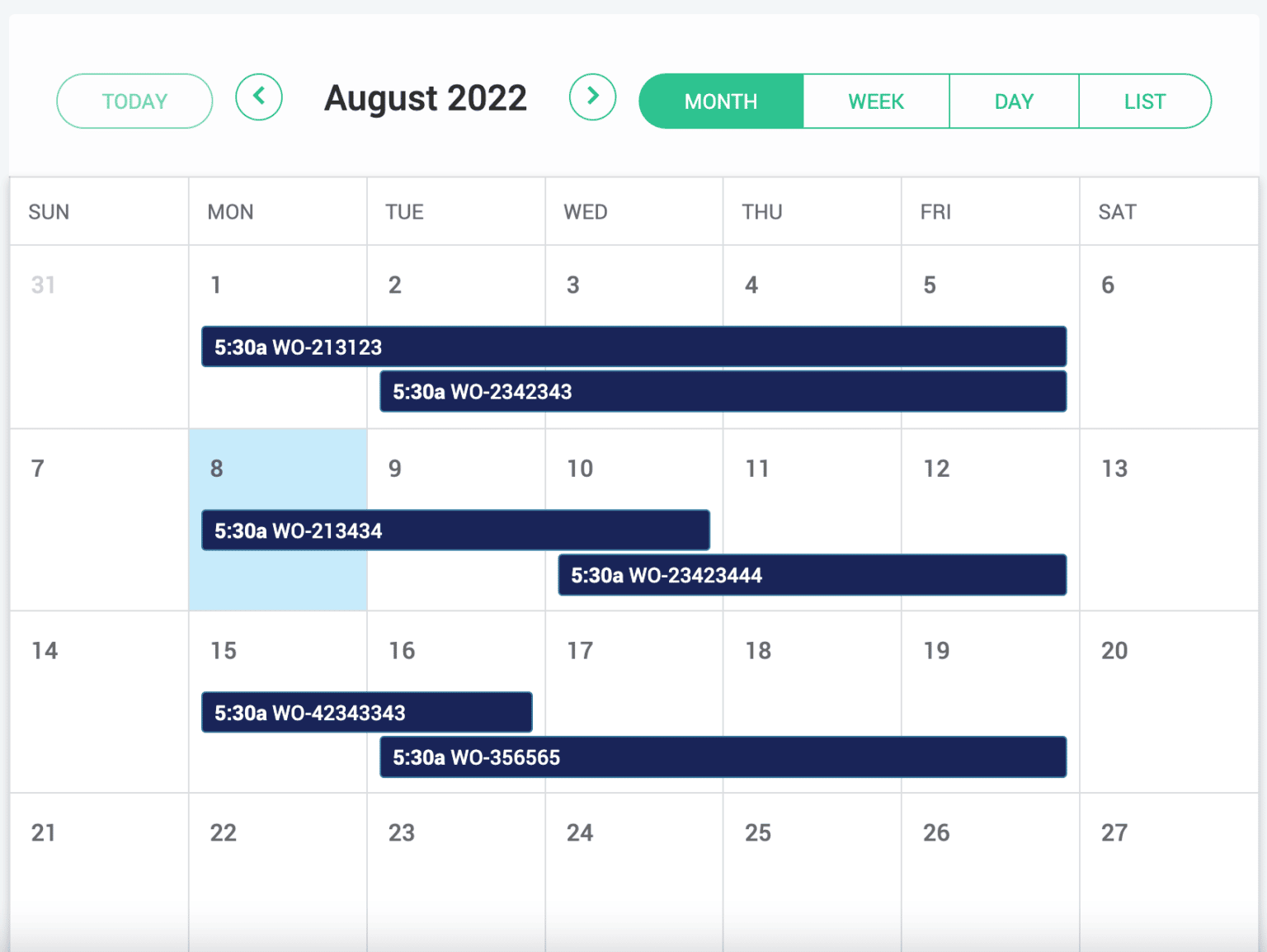Switch to List view tab

pyautogui.click(x=1144, y=101)
